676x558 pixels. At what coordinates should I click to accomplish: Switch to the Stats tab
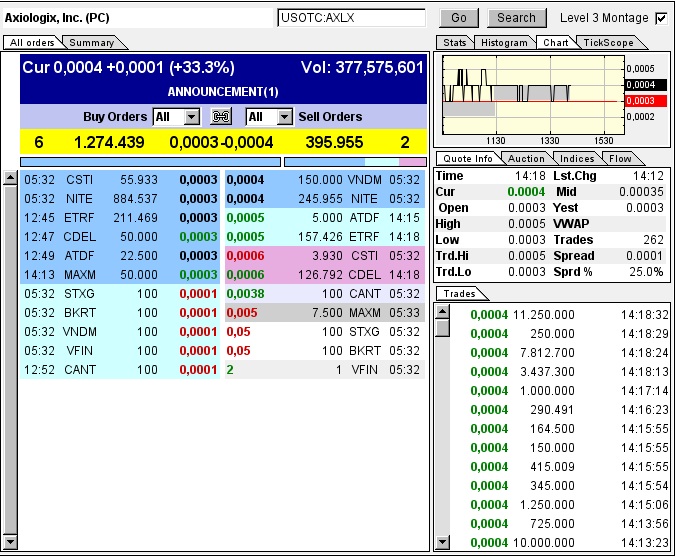[x=455, y=43]
